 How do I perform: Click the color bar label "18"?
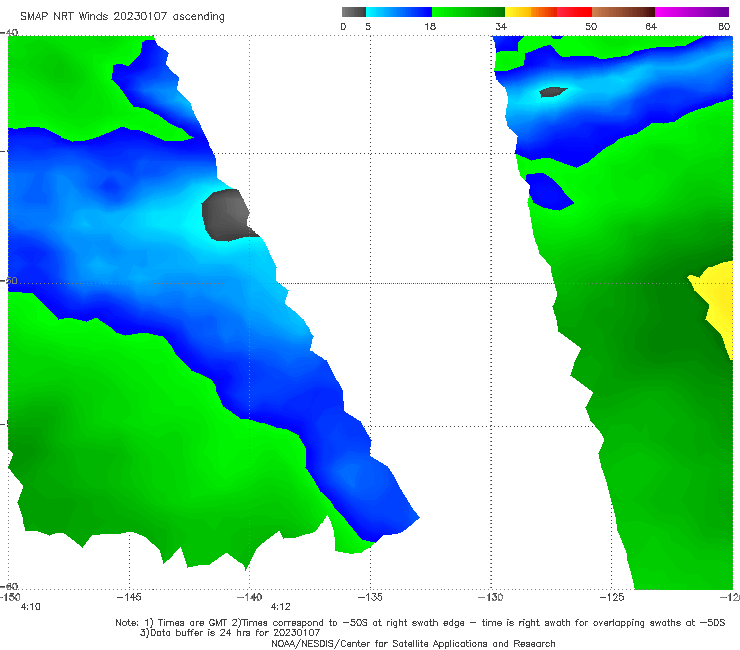click(x=430, y=26)
